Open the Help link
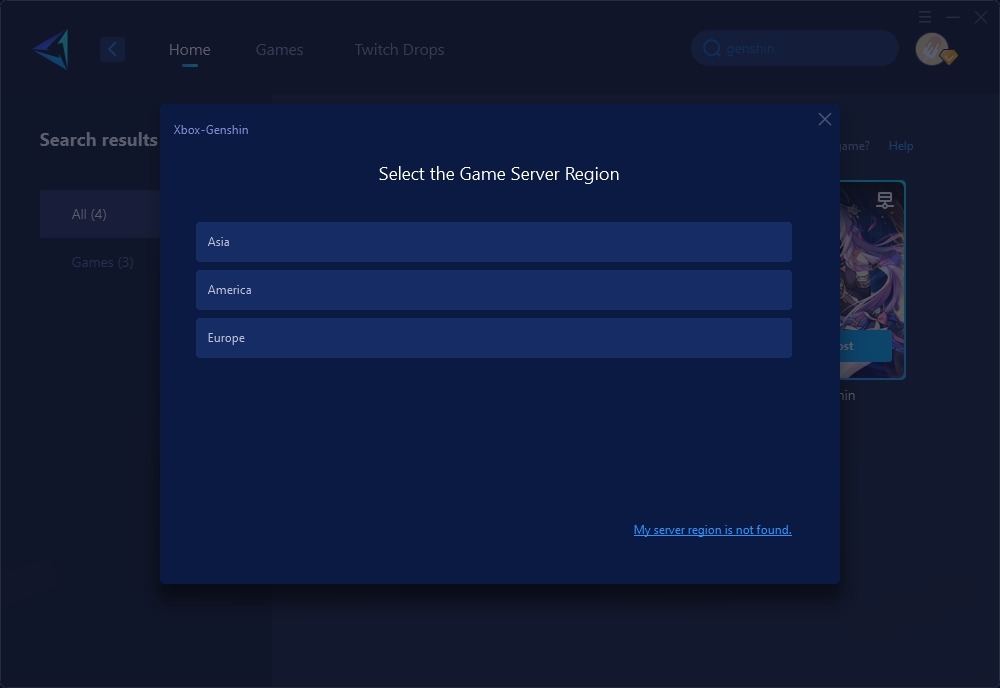 pyautogui.click(x=901, y=146)
